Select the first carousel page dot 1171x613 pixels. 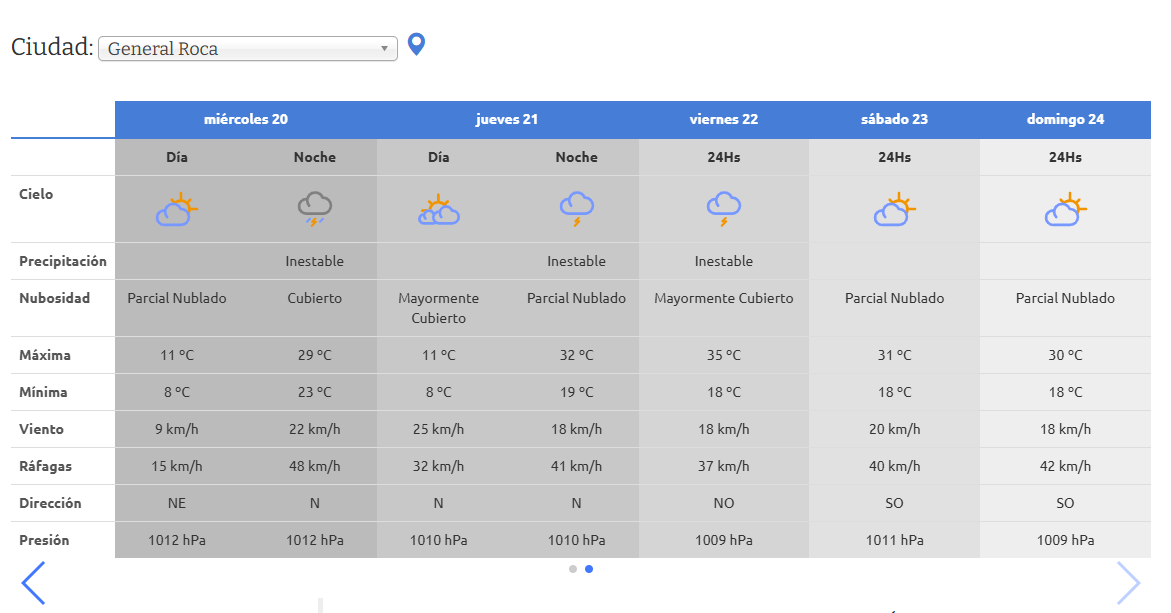(x=573, y=569)
